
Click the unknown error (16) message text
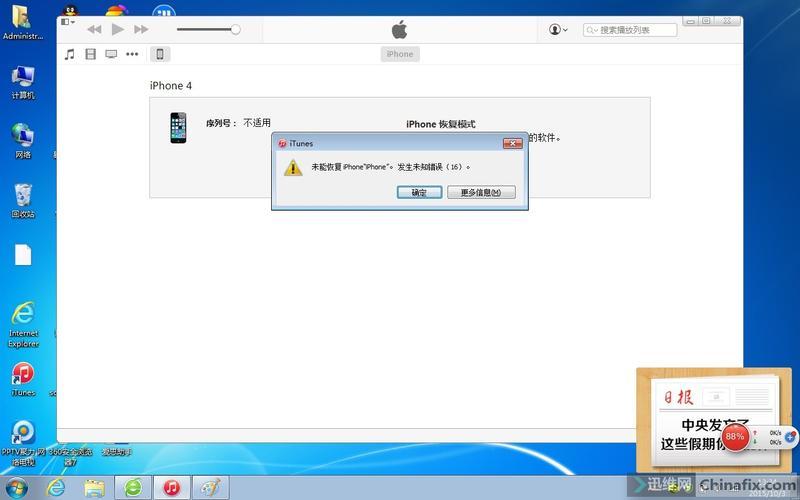(391, 167)
